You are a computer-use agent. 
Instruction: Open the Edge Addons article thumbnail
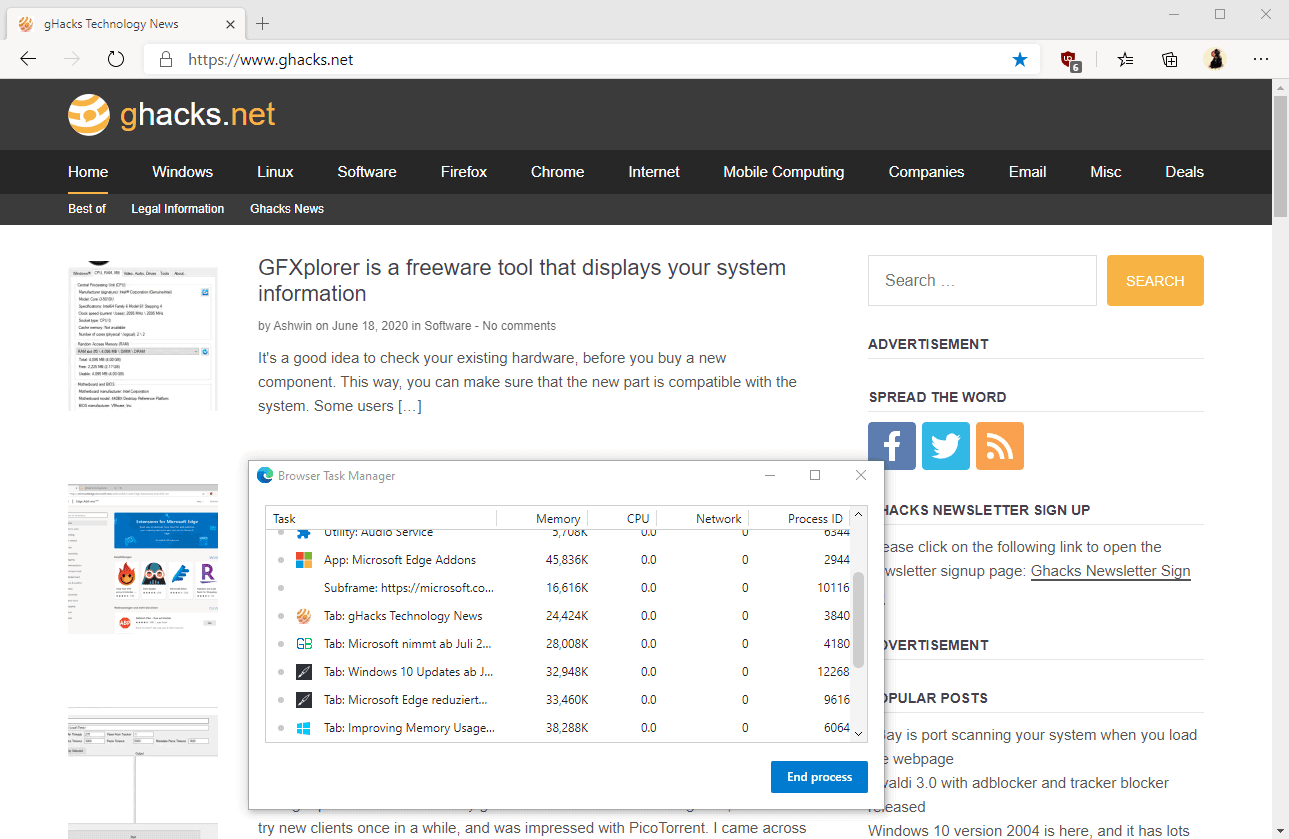tap(143, 559)
